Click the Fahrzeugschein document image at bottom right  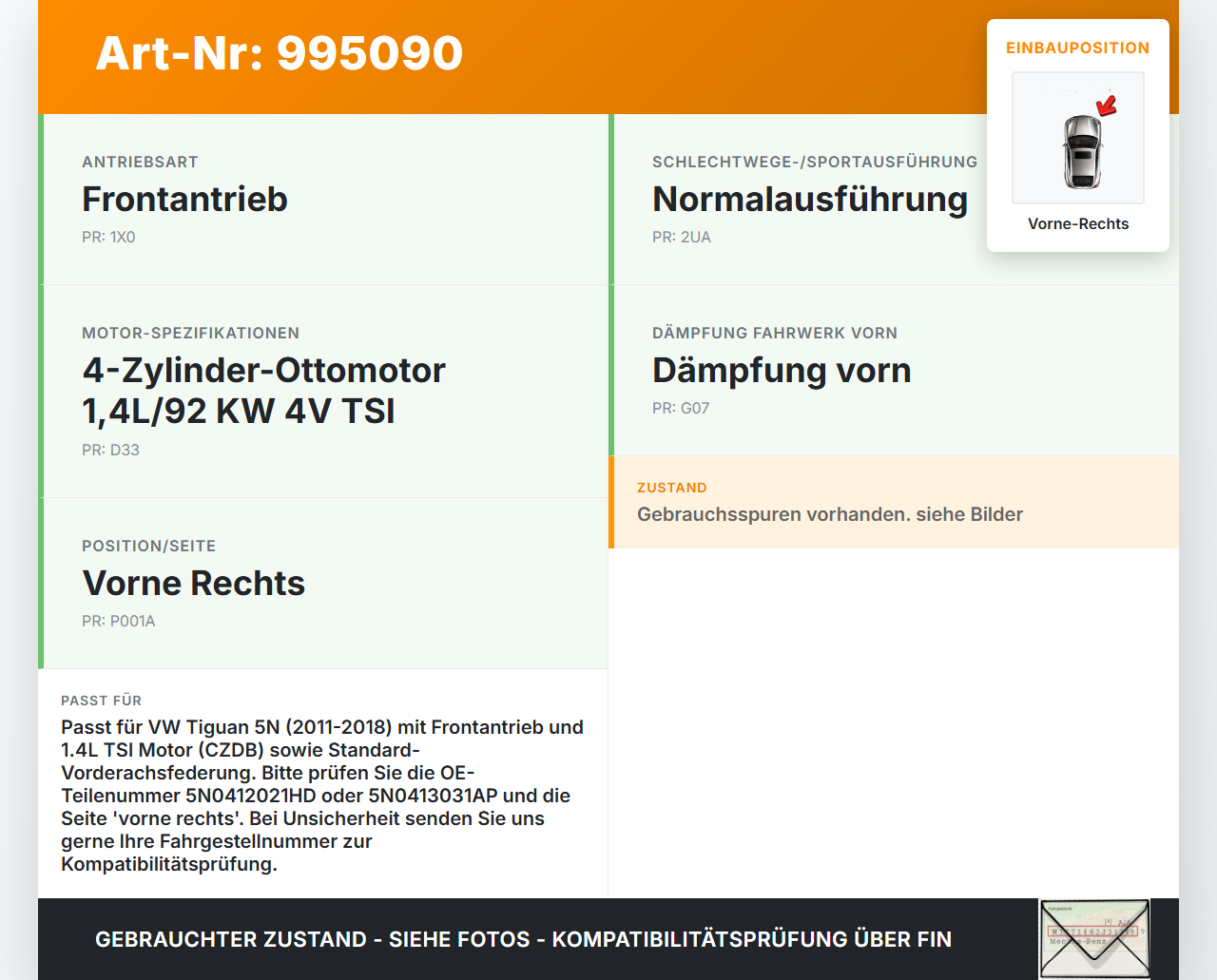(1094, 938)
